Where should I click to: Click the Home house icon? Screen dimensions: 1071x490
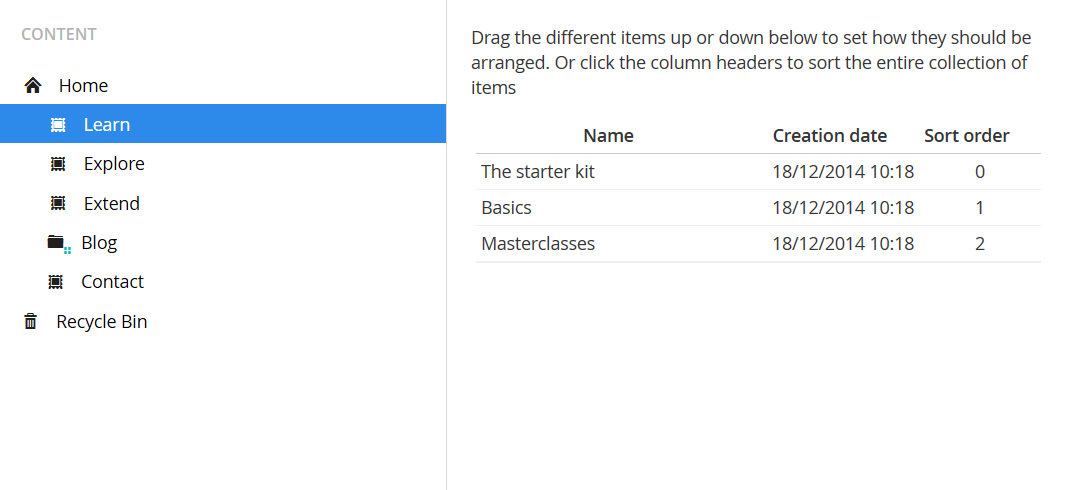[33, 86]
